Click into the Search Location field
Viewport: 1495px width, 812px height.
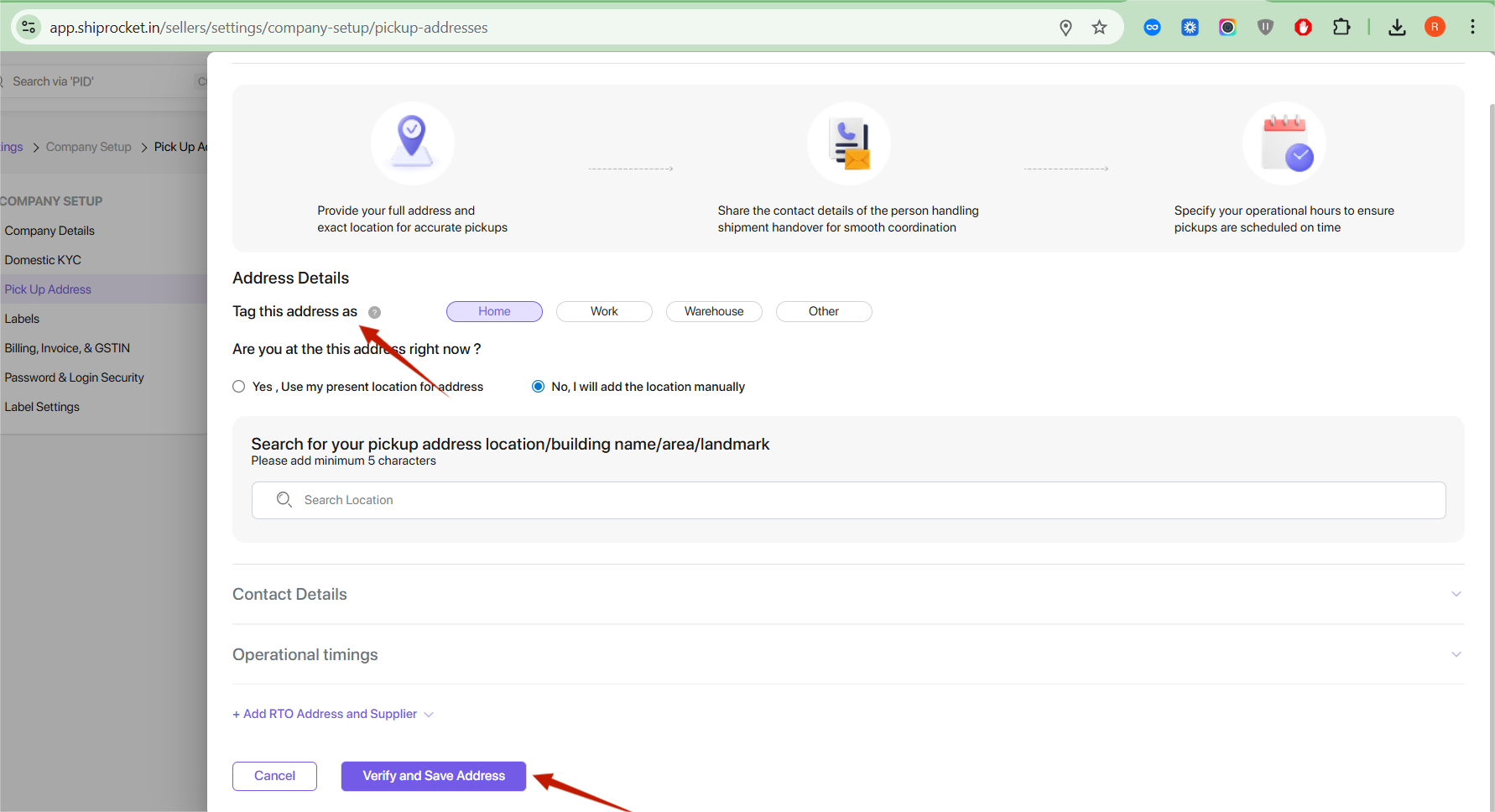tap(847, 500)
